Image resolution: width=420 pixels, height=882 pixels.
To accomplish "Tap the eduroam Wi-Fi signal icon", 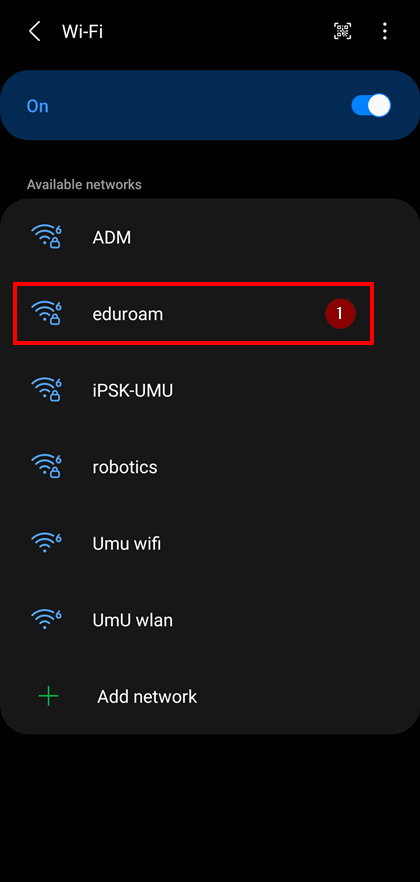I will pos(46,313).
